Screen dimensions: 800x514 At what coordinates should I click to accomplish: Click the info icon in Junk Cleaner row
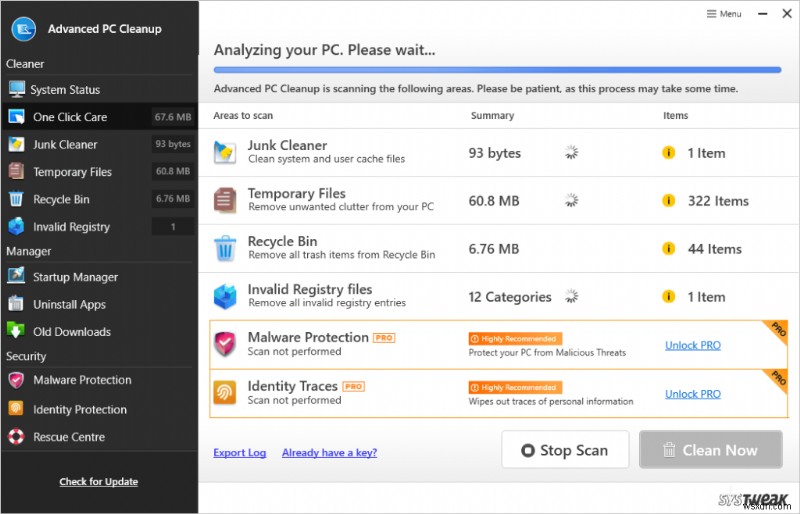tap(668, 153)
